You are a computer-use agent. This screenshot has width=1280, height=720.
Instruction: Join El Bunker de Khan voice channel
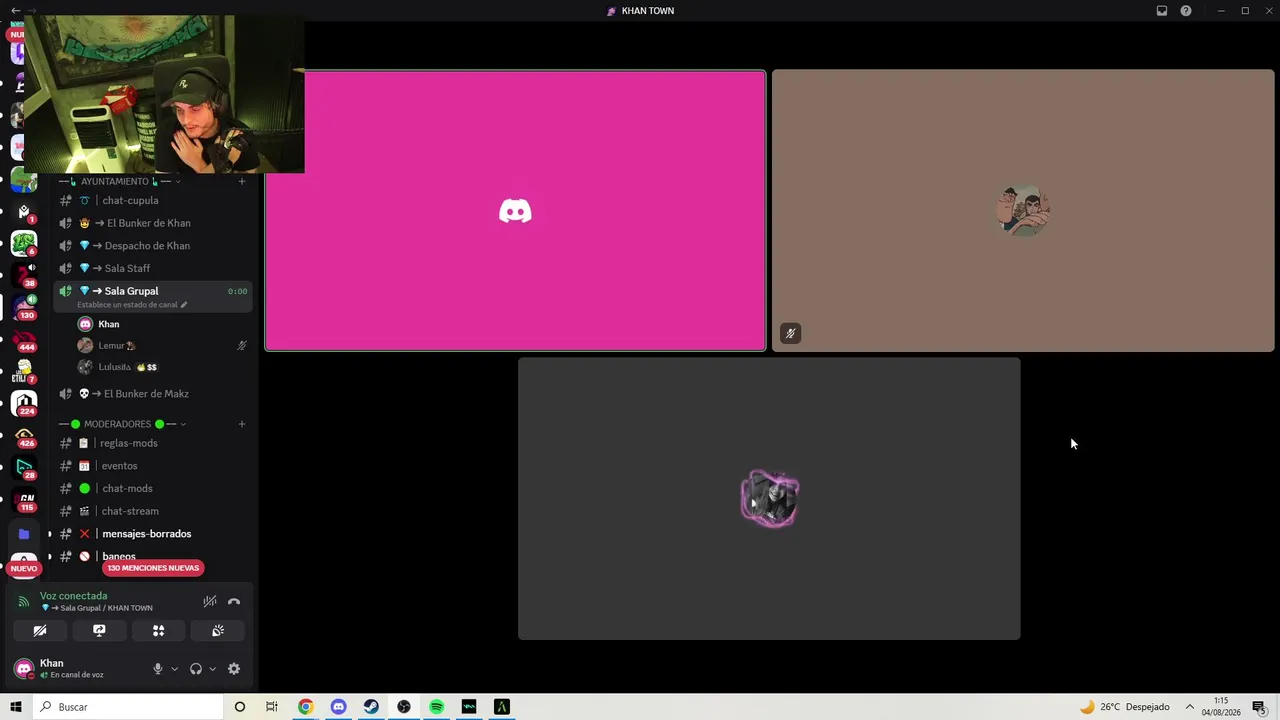pyautogui.click(x=152, y=223)
